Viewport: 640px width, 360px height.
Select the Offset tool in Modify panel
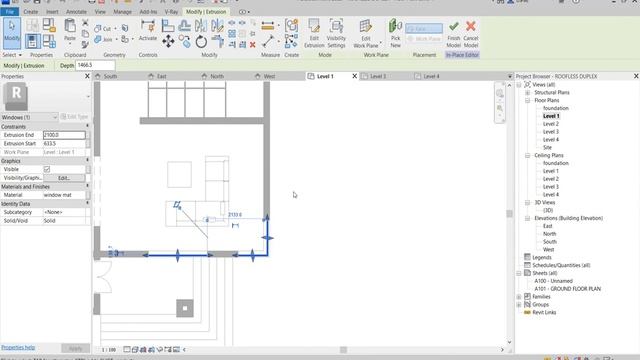click(x=184, y=26)
